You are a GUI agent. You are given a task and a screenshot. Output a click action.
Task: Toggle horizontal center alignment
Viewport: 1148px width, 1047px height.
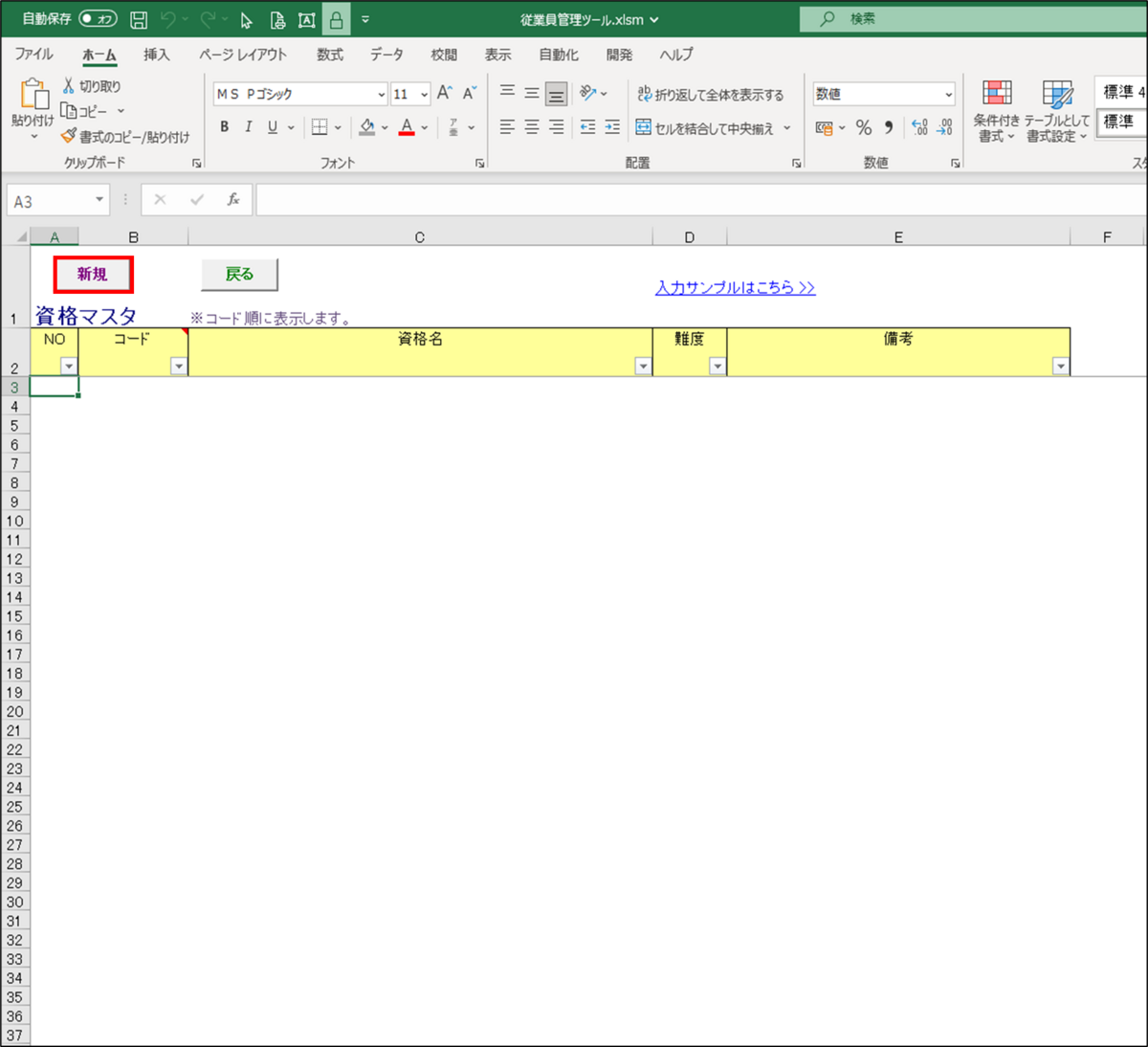point(532,127)
